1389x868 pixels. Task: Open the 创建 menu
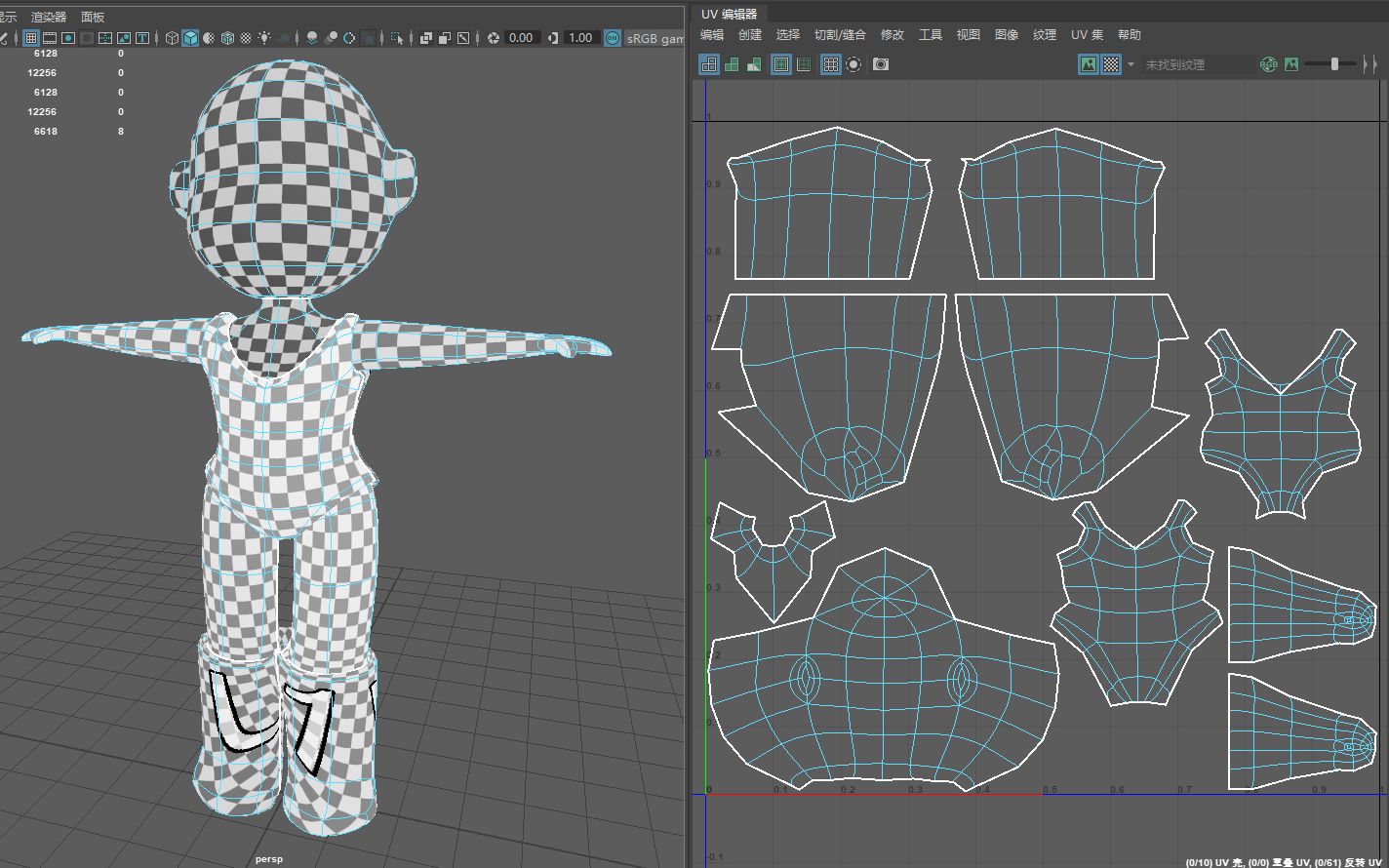pyautogui.click(x=750, y=34)
